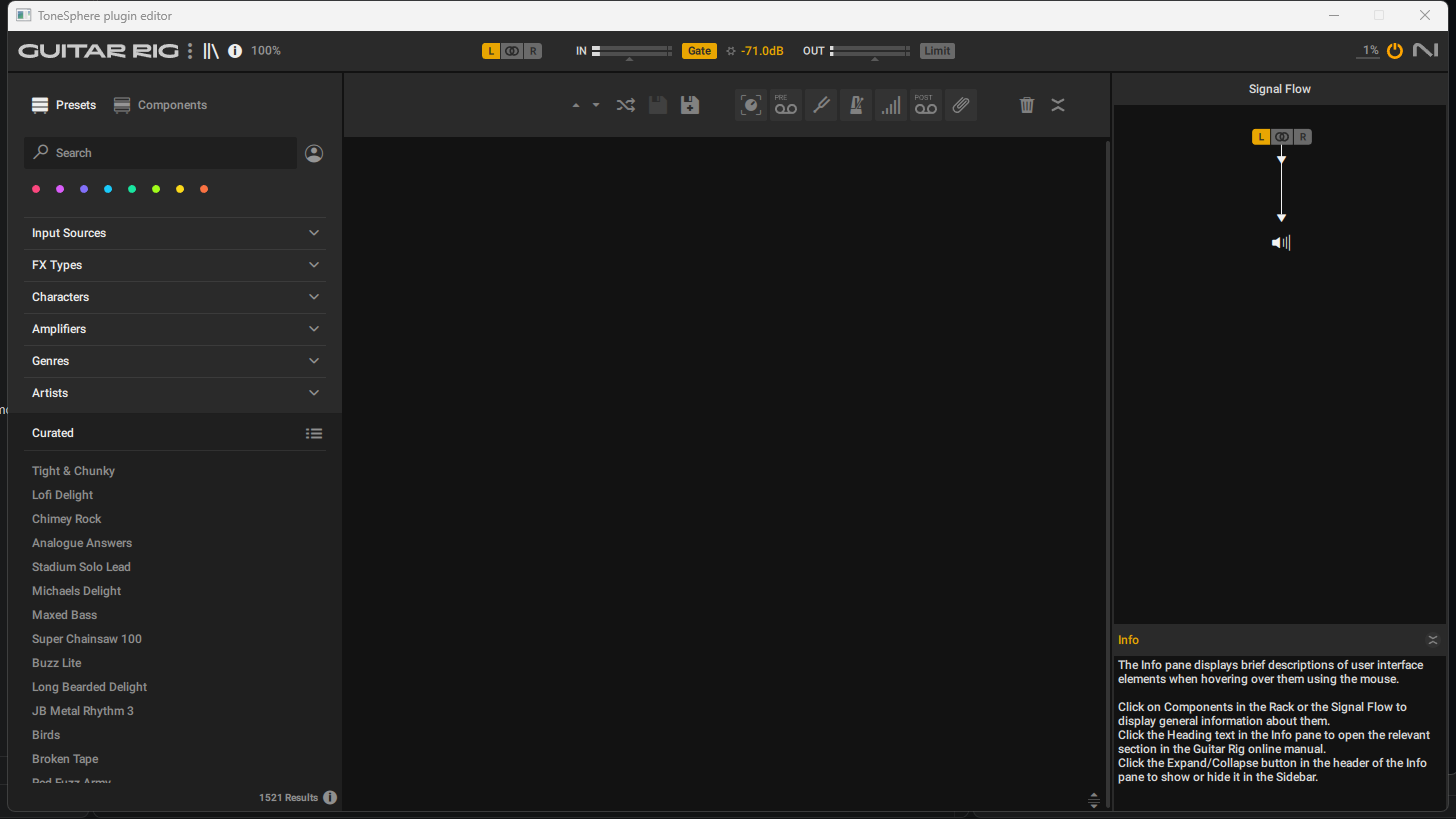Select the Stadium Solo Lead preset

(81, 567)
